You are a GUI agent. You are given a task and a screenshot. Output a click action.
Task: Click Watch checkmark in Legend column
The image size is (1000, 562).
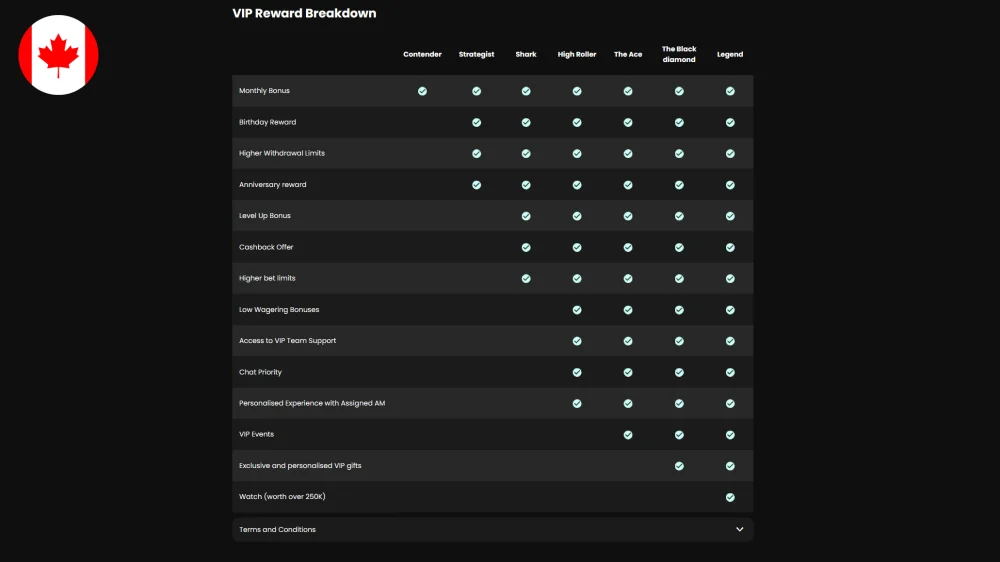pyautogui.click(x=730, y=498)
